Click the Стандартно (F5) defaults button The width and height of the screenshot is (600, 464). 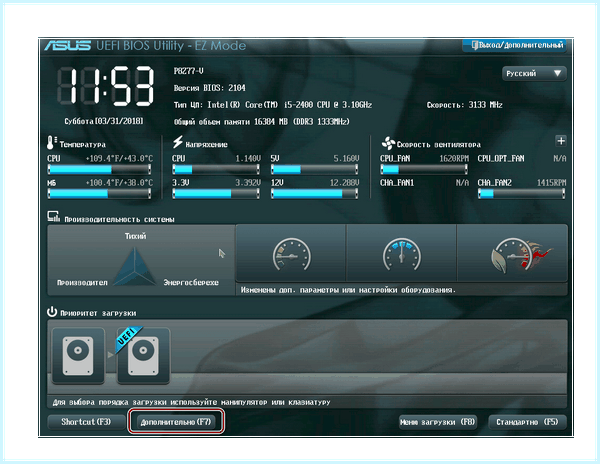[527, 422]
